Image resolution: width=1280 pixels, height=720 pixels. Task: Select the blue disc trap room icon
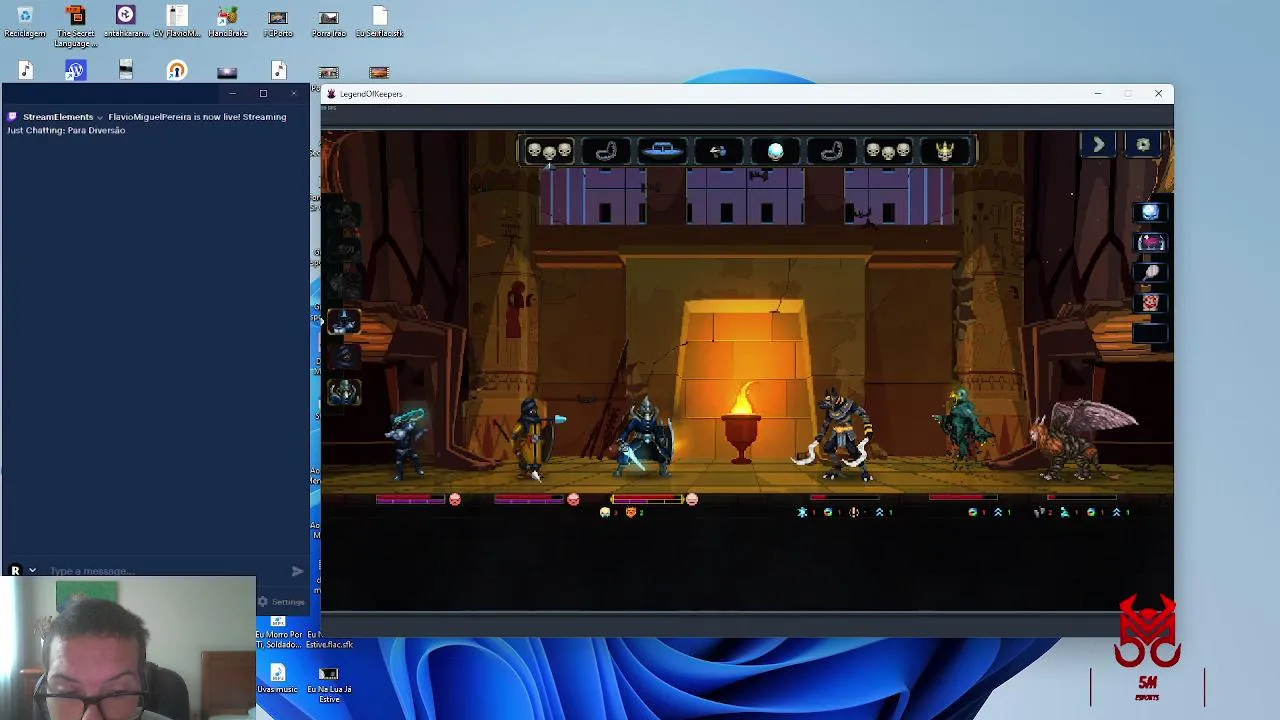tap(662, 151)
